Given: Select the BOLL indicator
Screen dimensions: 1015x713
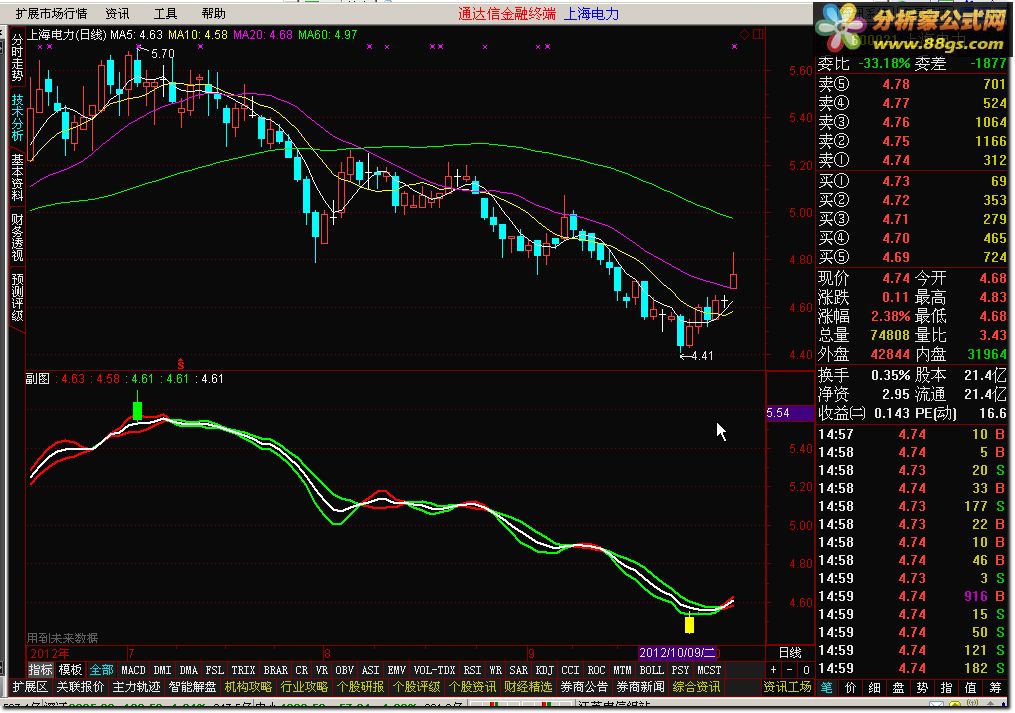Looking at the screenshot, I should [651, 670].
